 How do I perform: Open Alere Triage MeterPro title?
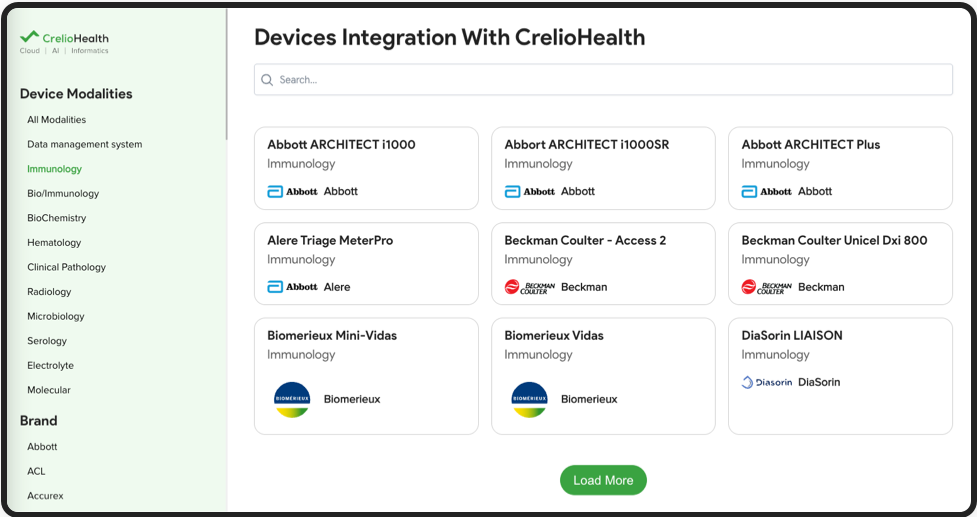point(330,240)
